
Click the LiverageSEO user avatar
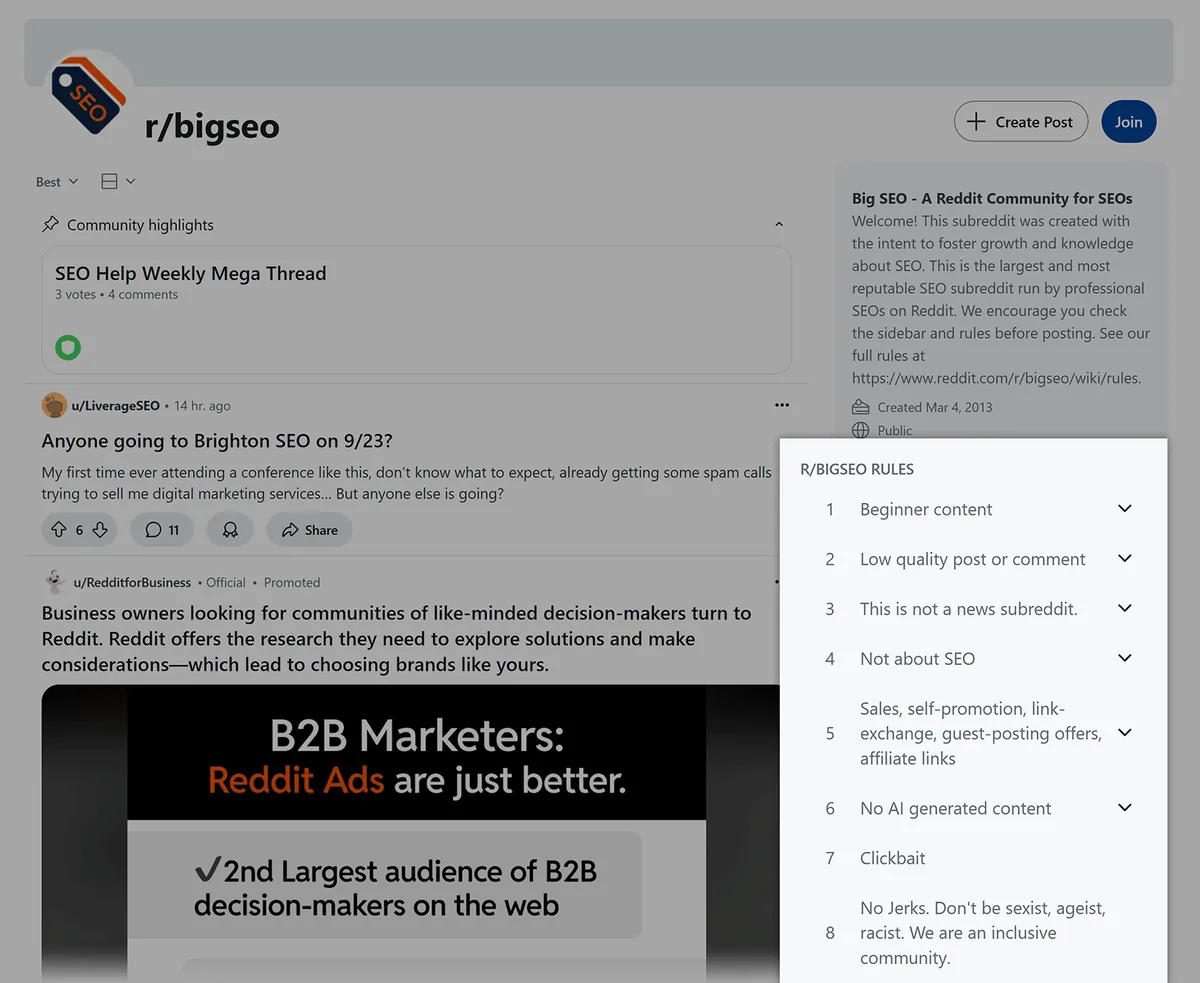pyautogui.click(x=54, y=405)
